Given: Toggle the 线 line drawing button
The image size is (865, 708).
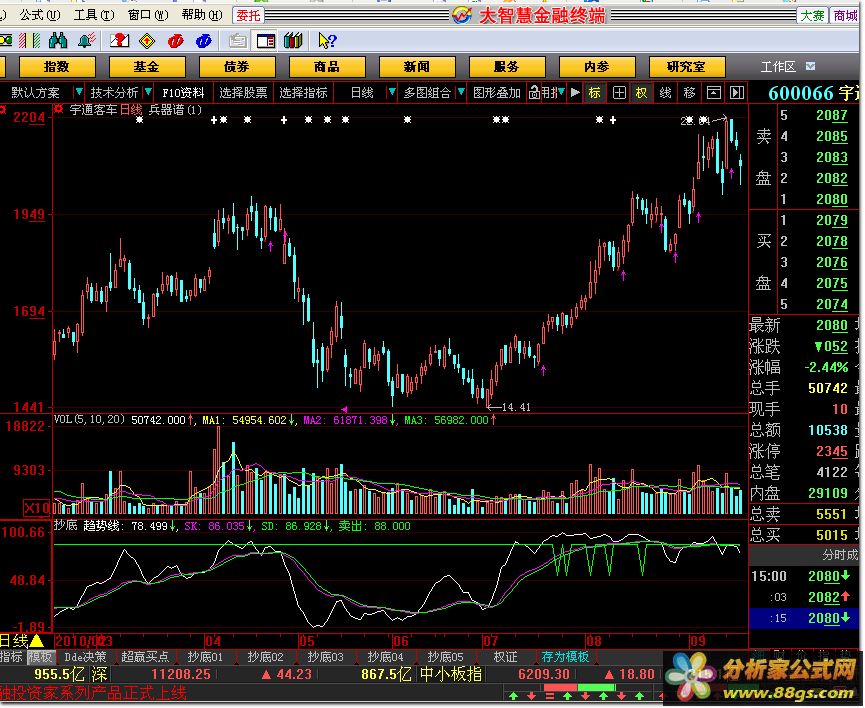Looking at the screenshot, I should pyautogui.click(x=665, y=93).
